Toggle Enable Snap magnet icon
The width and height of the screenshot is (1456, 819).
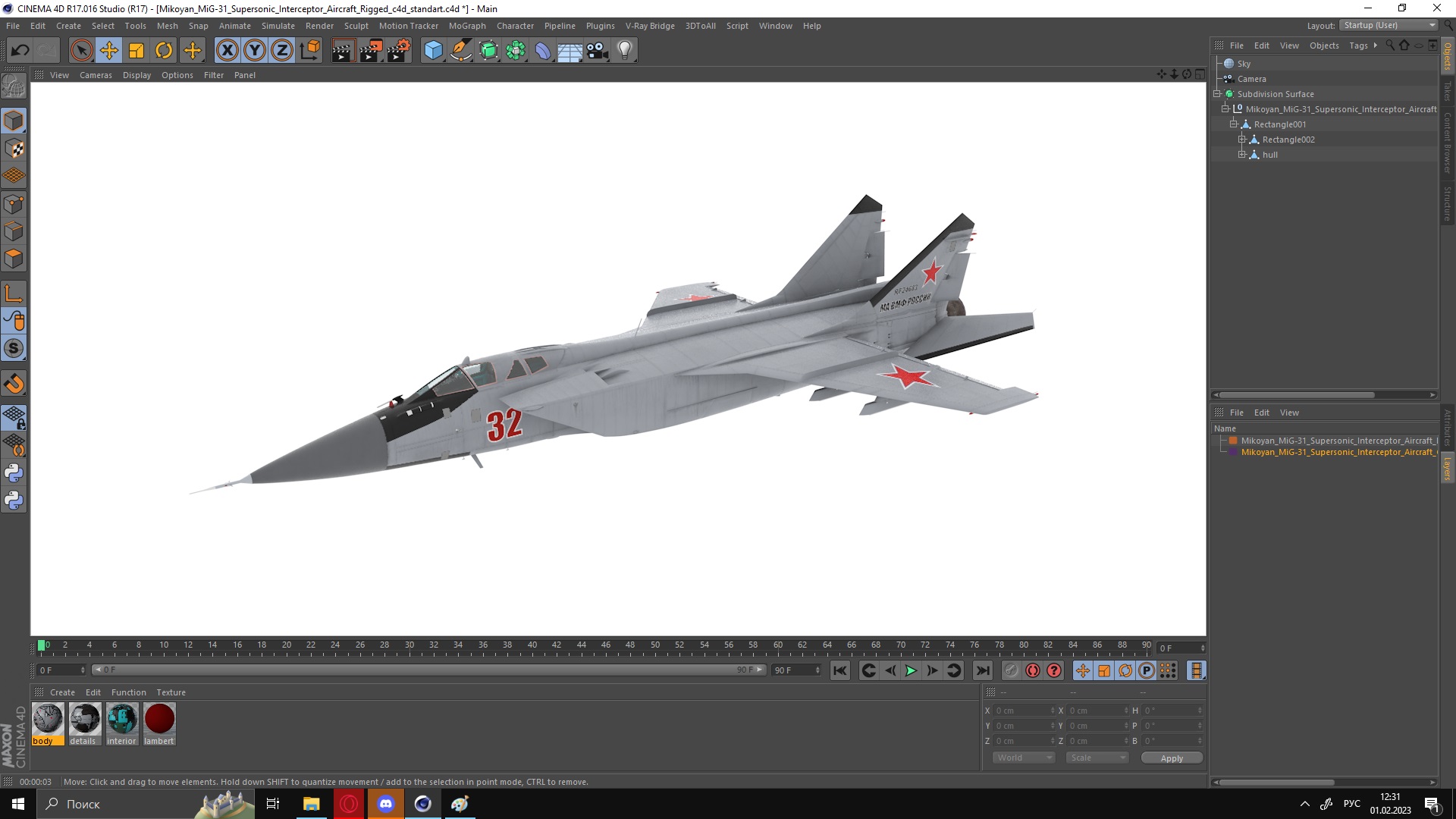pyautogui.click(x=14, y=384)
